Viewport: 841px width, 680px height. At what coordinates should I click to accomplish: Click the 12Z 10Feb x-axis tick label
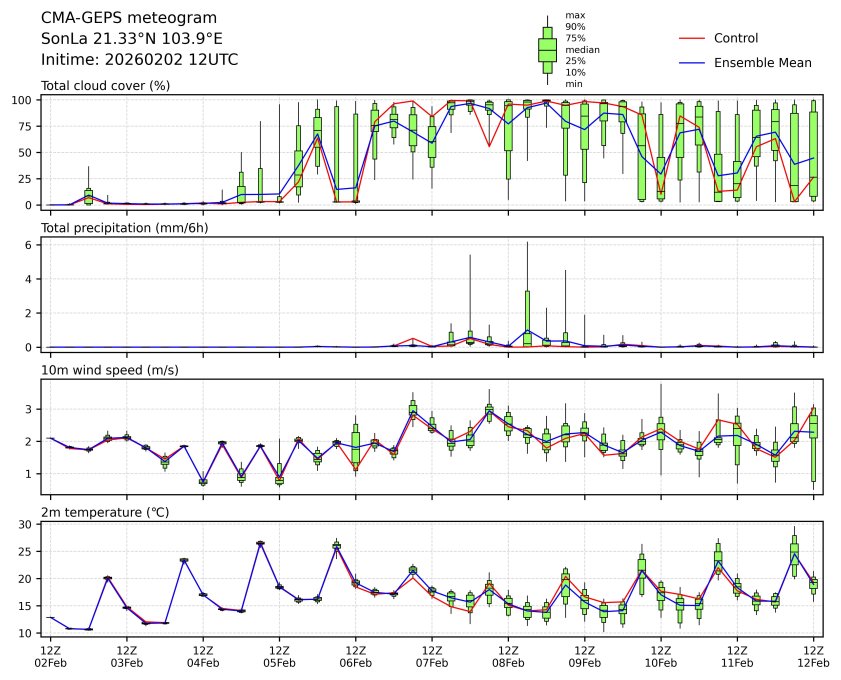pos(660,656)
